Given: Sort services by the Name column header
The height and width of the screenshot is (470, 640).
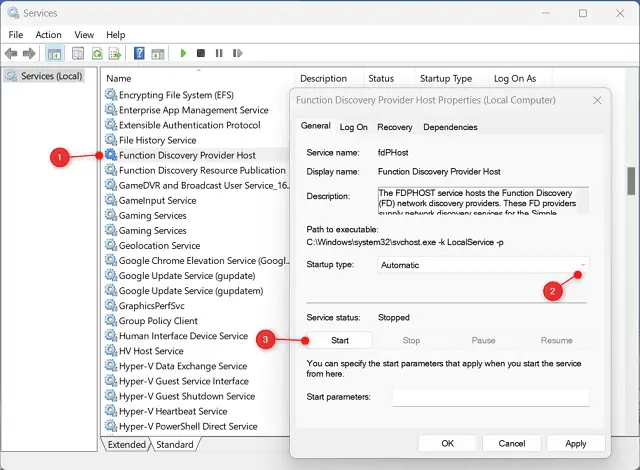Looking at the screenshot, I should pos(119,78).
